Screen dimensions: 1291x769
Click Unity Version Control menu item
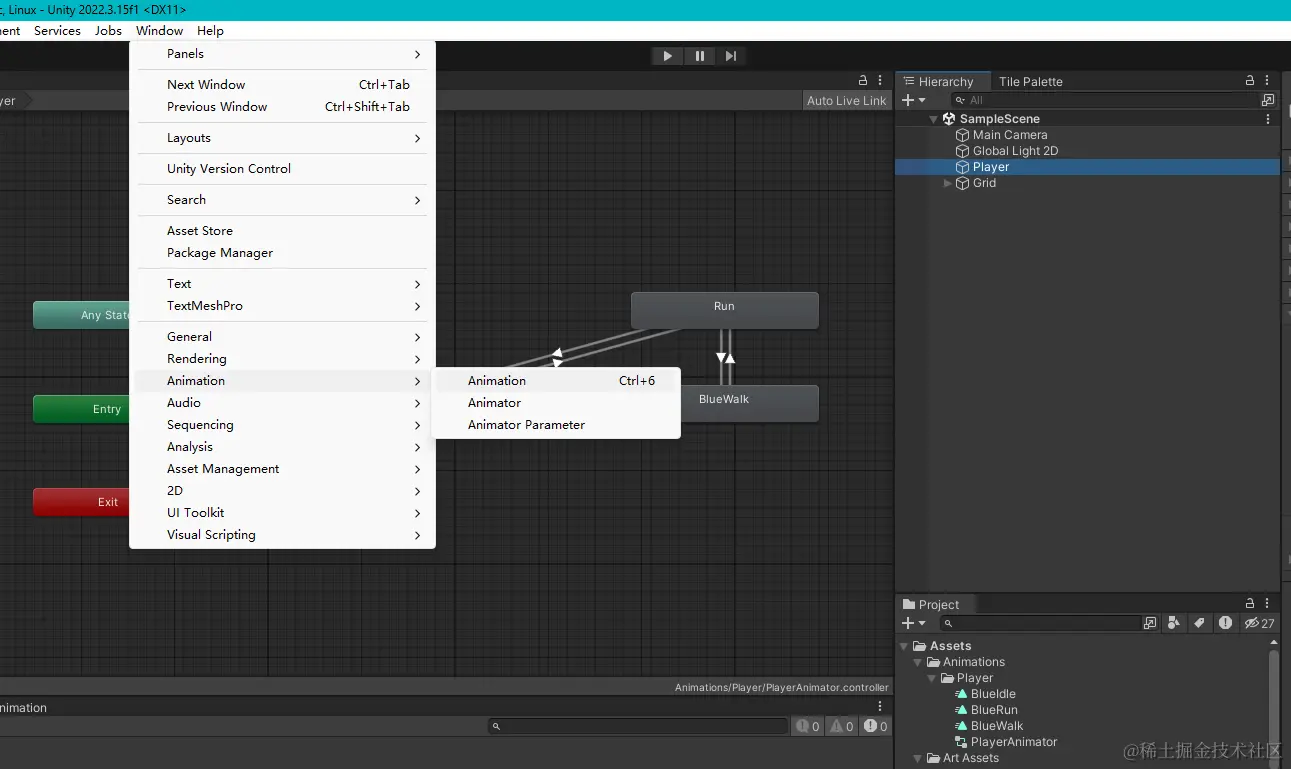point(282,169)
